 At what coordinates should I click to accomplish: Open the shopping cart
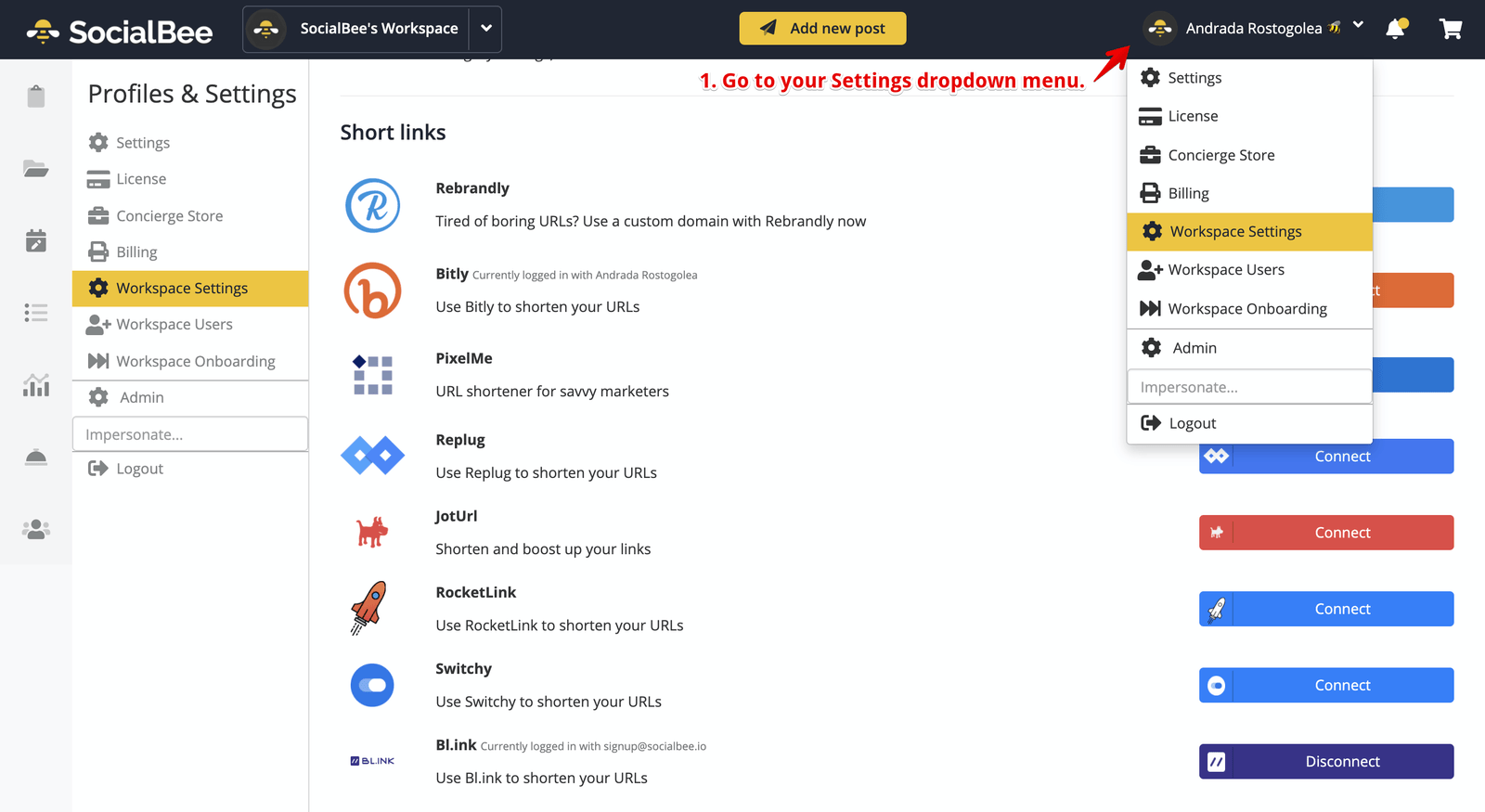[x=1451, y=29]
